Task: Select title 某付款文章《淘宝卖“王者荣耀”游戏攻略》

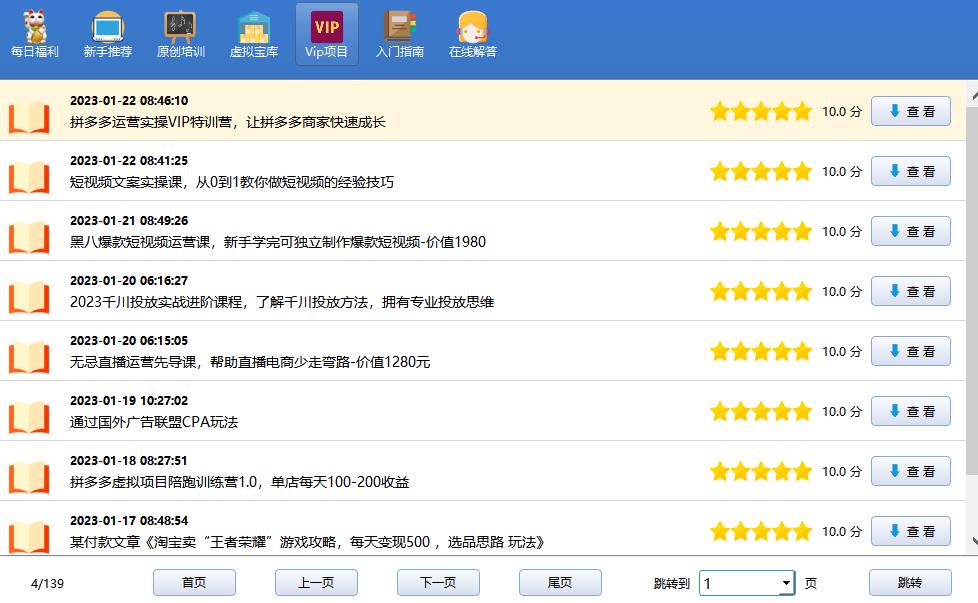Action: click(307, 542)
